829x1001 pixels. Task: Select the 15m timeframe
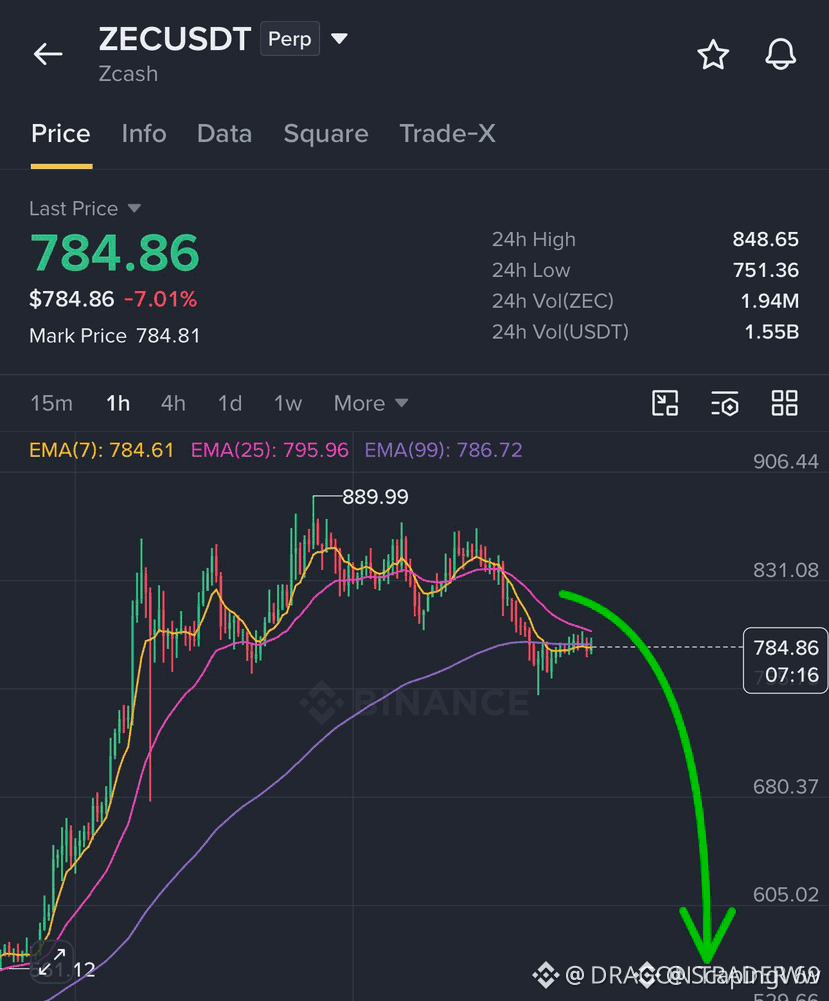click(x=52, y=403)
